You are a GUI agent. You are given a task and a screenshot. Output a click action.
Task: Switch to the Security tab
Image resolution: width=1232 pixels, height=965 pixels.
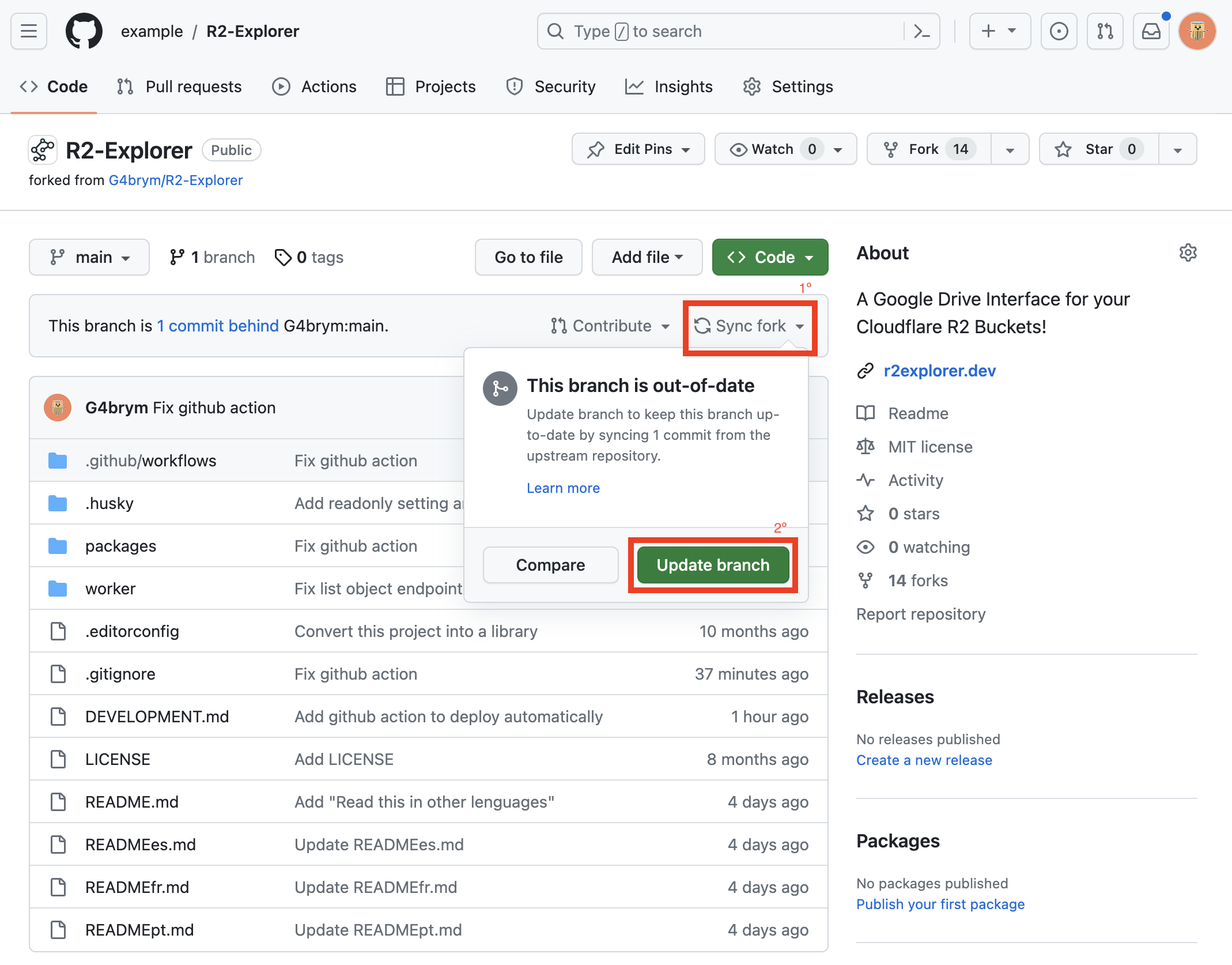(x=551, y=86)
